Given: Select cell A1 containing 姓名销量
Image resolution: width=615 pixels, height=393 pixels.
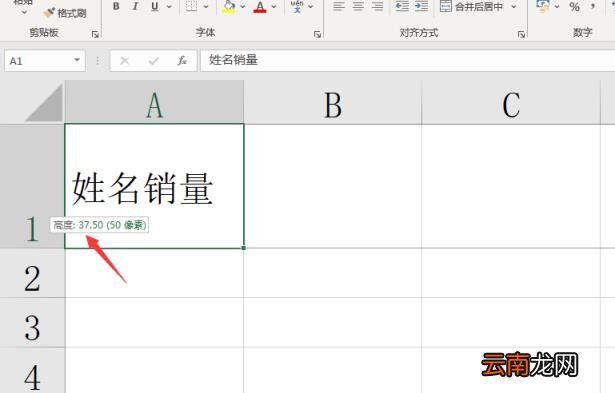Looking at the screenshot, I should [154, 186].
